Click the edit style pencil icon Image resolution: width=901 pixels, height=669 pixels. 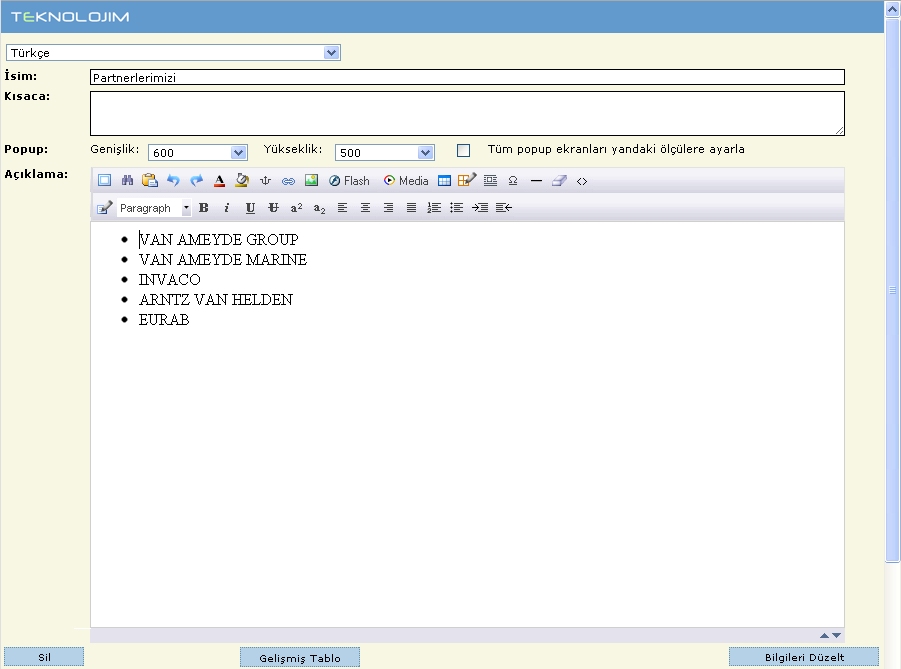tap(104, 207)
